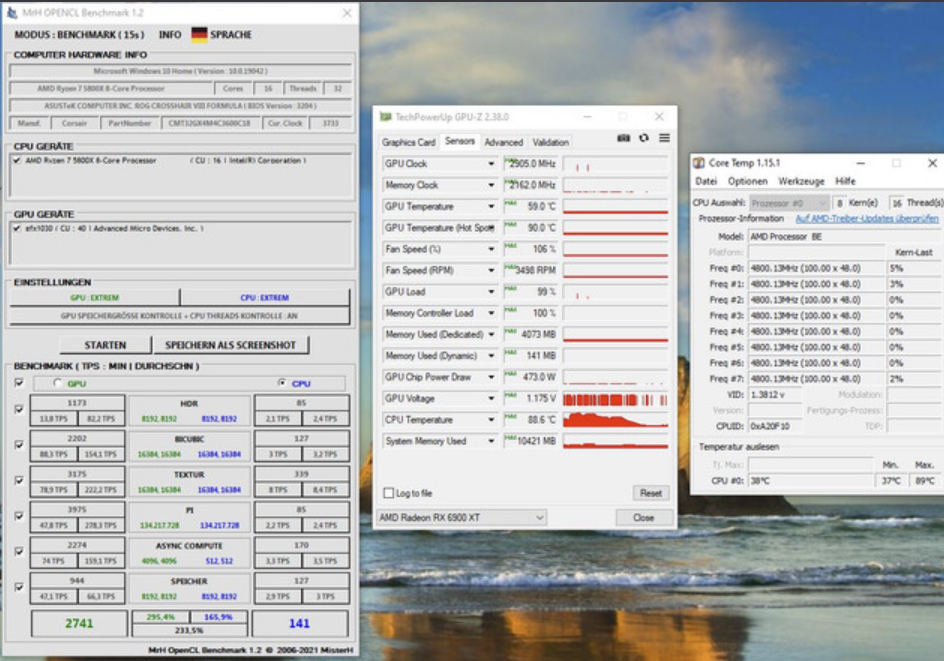Click the GPU-Z screenshot camera icon
Screen dimensions: 944x661
(623, 138)
